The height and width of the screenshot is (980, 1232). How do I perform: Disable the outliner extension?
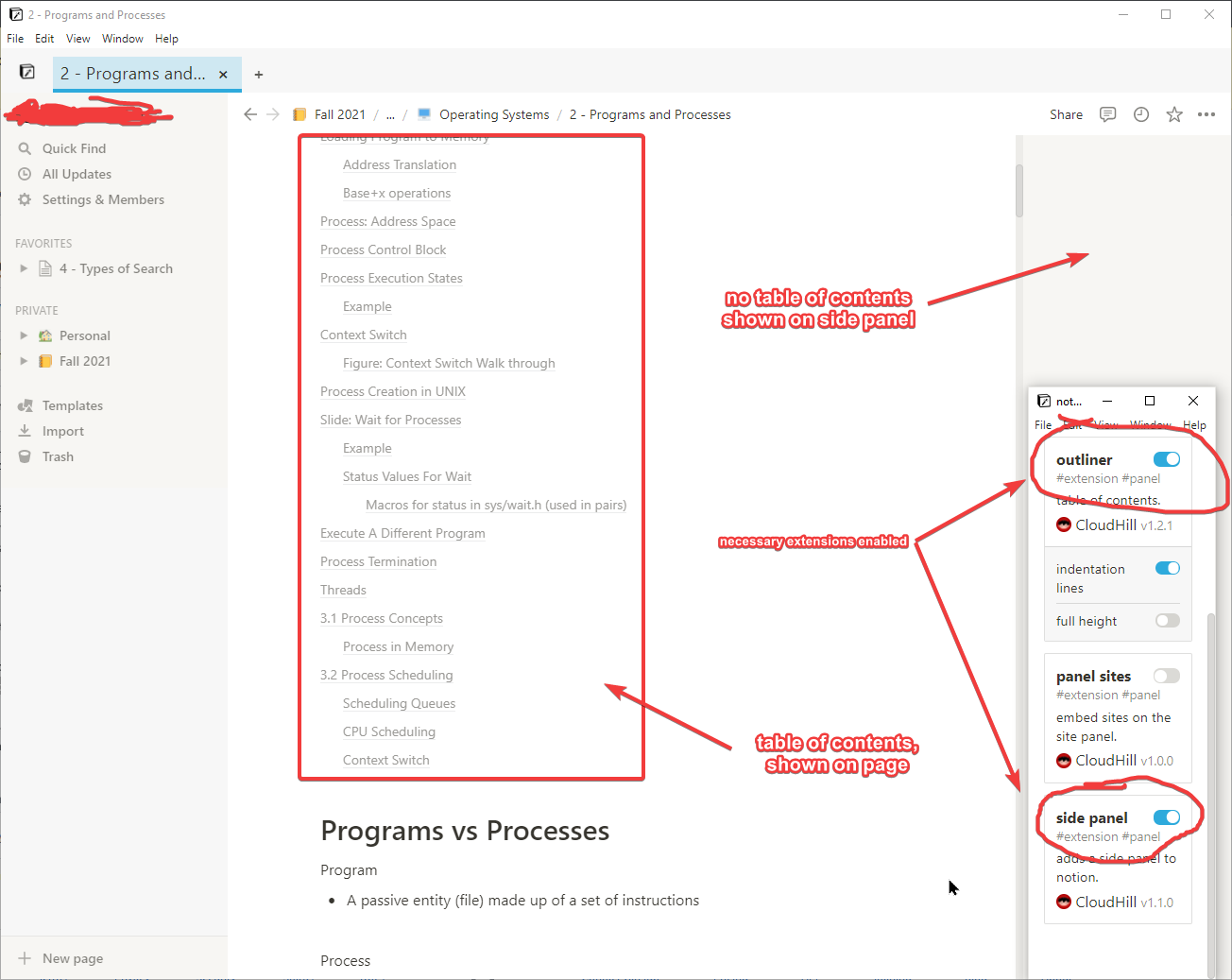pos(1166,458)
